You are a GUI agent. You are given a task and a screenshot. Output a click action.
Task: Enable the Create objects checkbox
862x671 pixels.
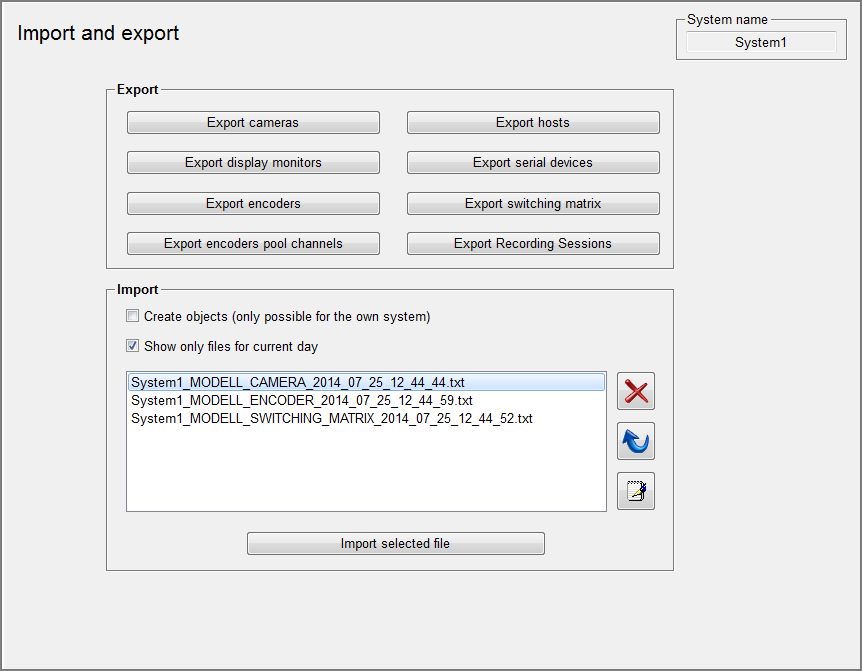pyautogui.click(x=133, y=317)
